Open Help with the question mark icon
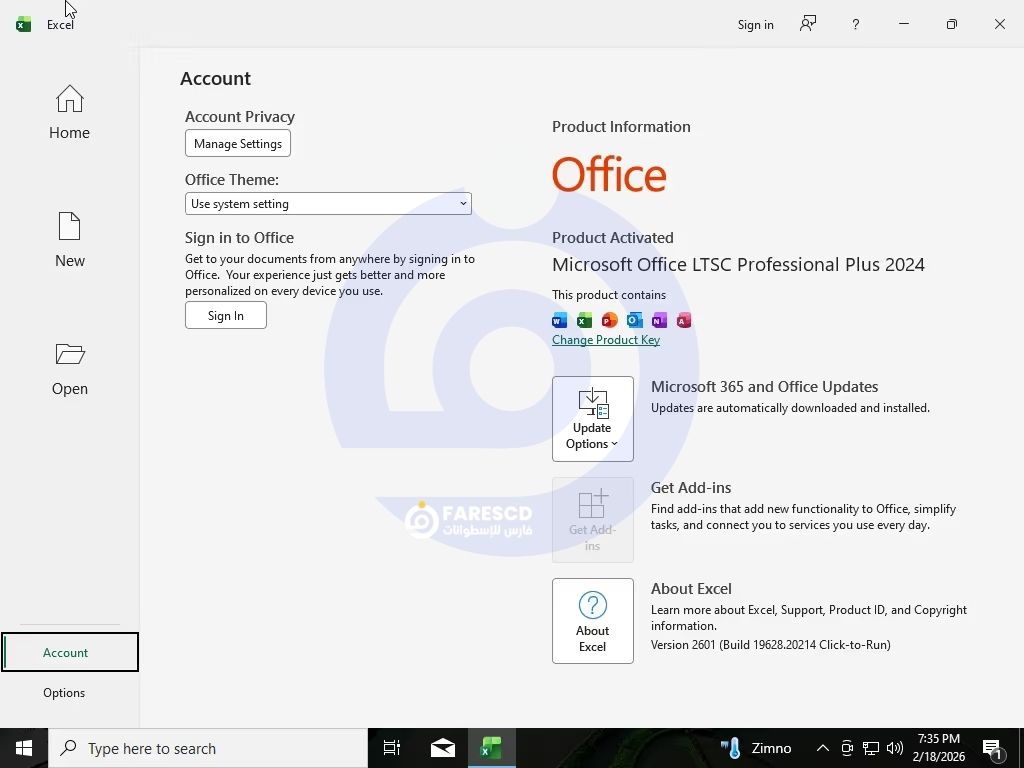 855,24
